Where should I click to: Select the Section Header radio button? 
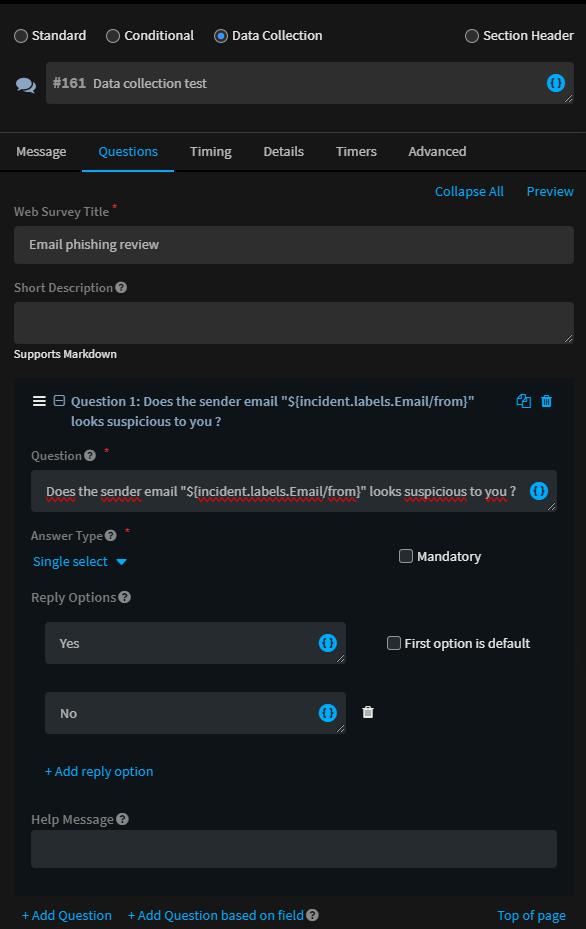click(472, 36)
